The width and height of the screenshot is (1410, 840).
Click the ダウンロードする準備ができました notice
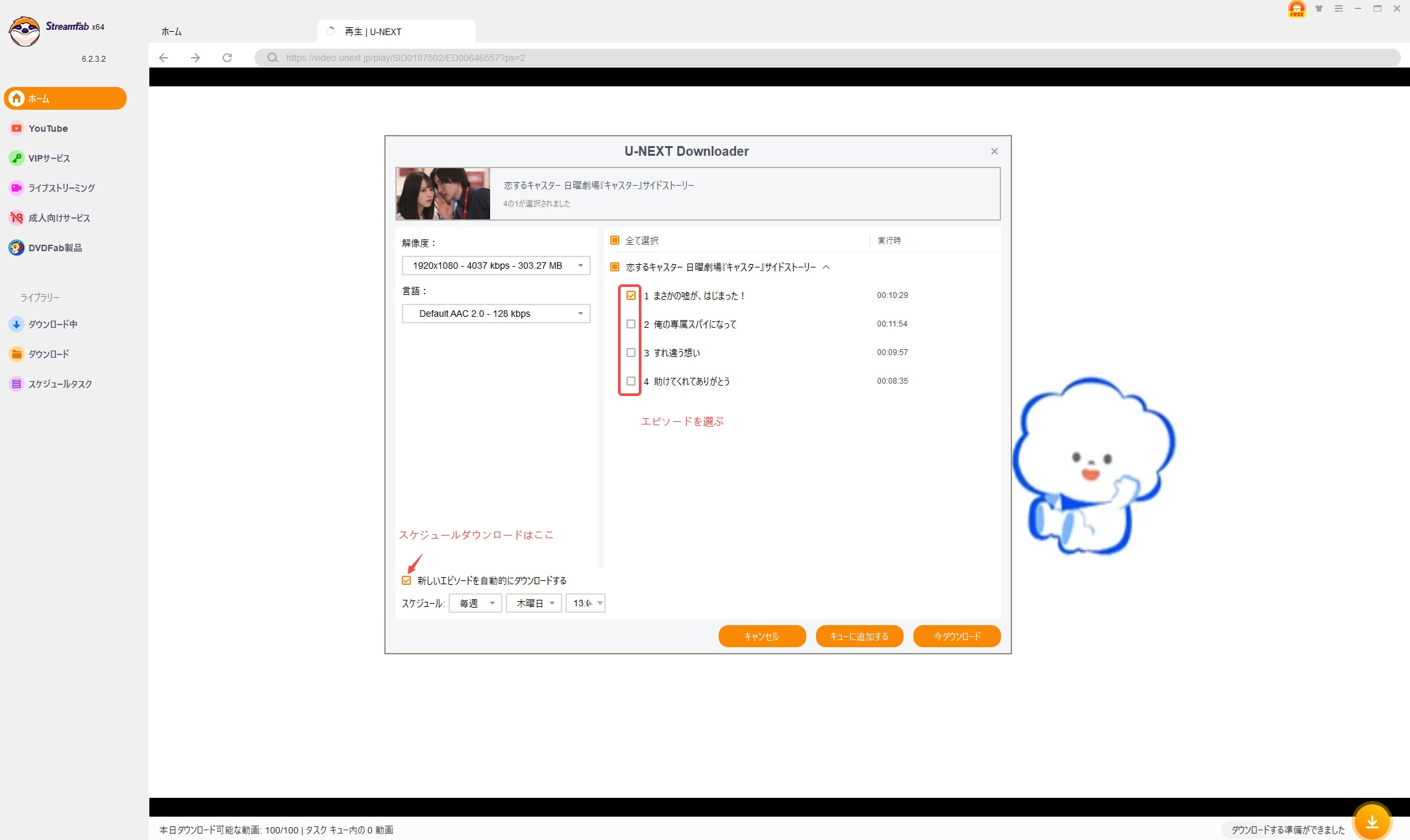pyautogui.click(x=1288, y=830)
